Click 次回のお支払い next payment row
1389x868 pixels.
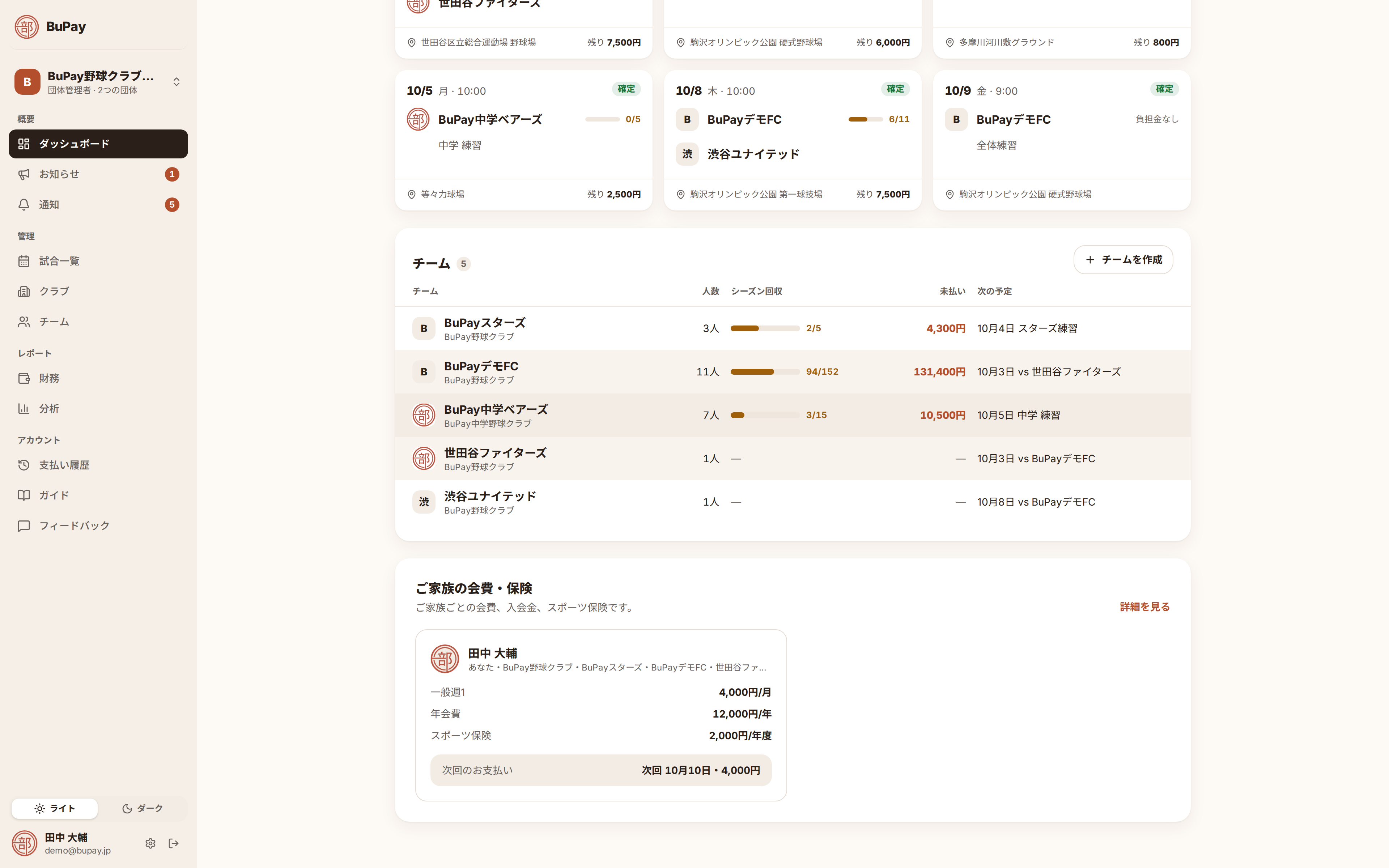click(600, 770)
